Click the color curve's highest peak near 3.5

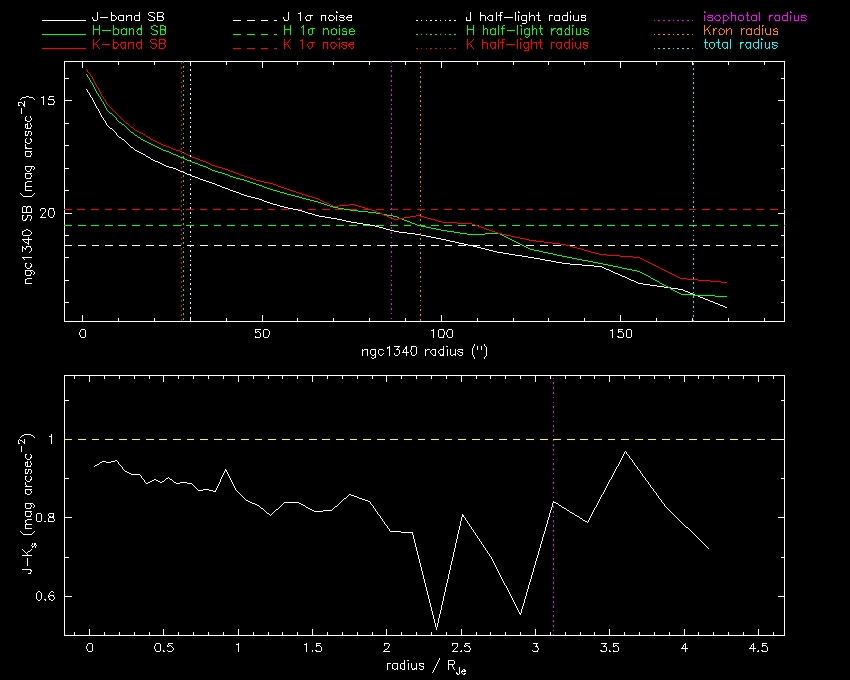(625, 452)
